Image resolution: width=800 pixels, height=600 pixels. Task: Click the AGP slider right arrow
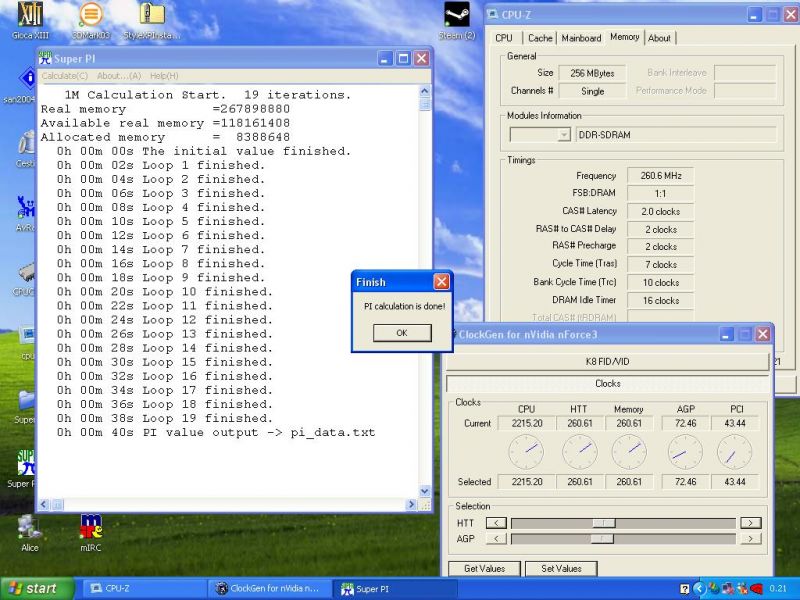(750, 539)
